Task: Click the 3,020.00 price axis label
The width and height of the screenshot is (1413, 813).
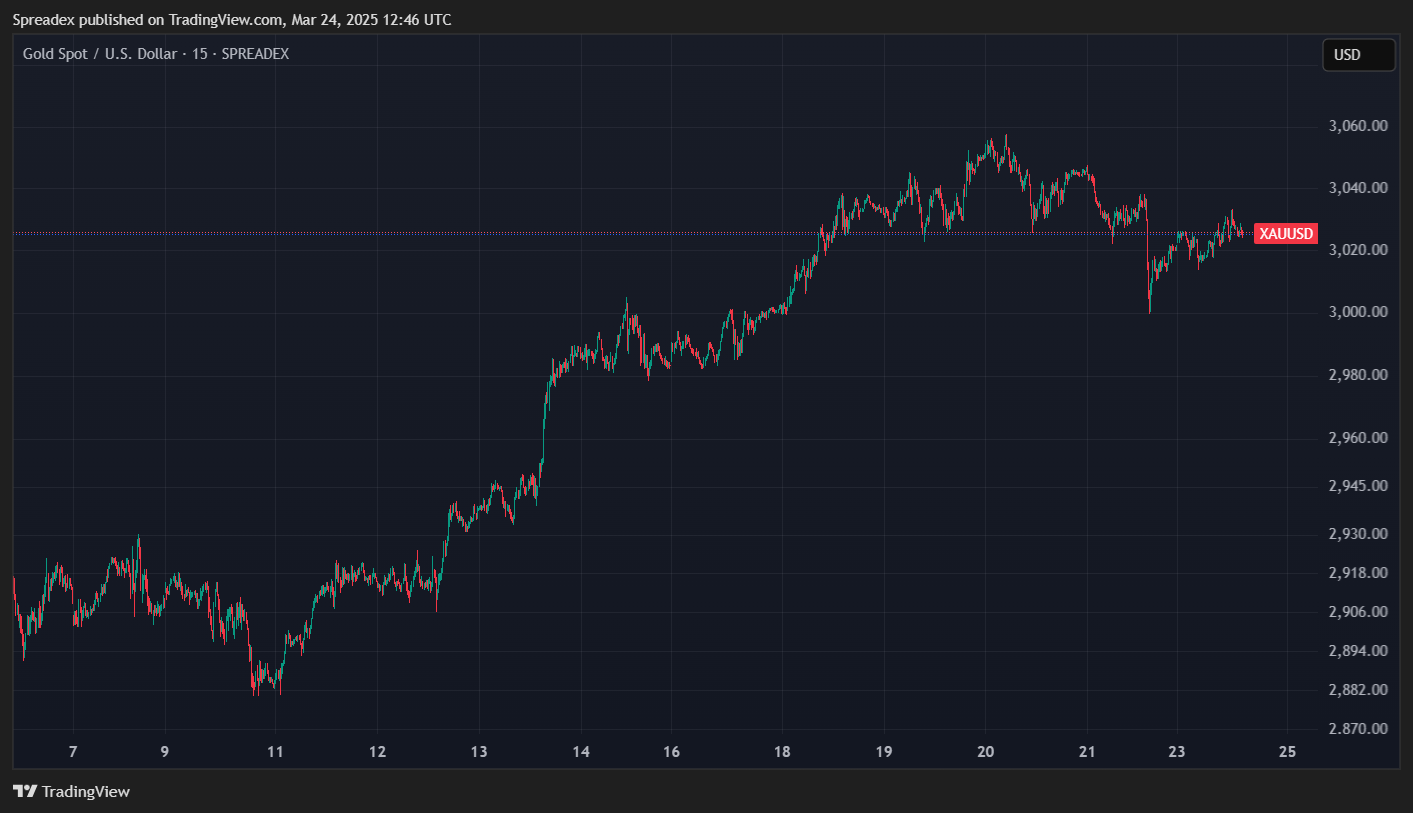Action: [1358, 250]
